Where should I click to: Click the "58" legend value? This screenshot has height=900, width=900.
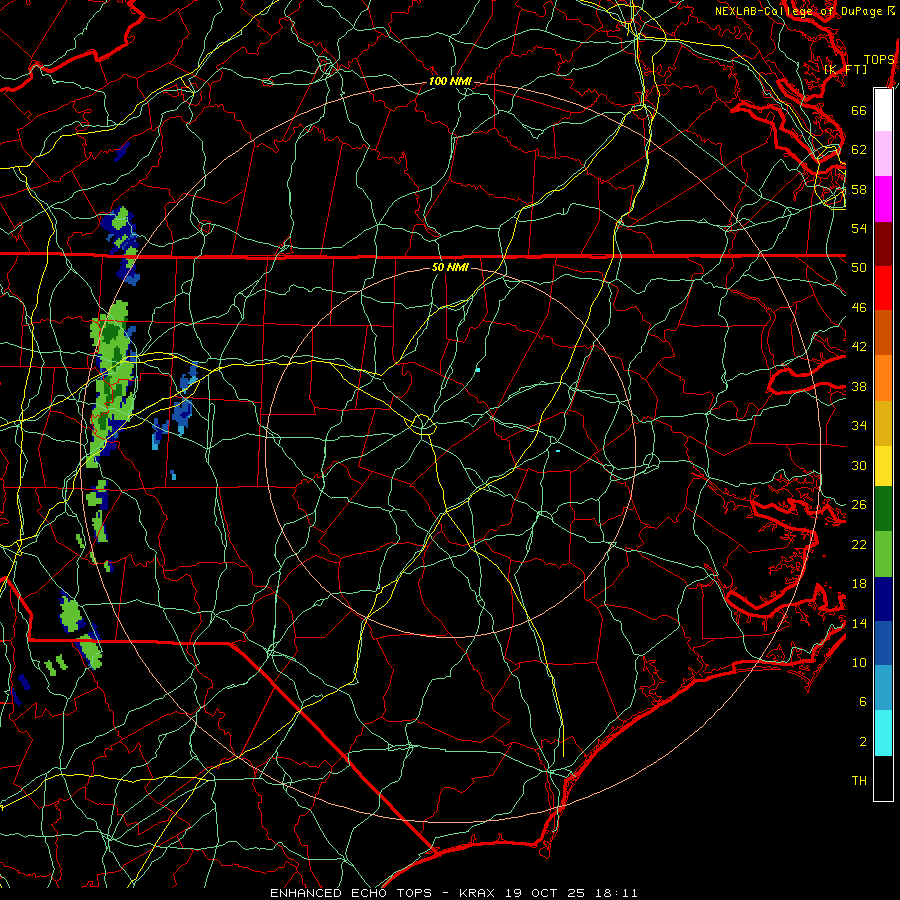click(859, 189)
